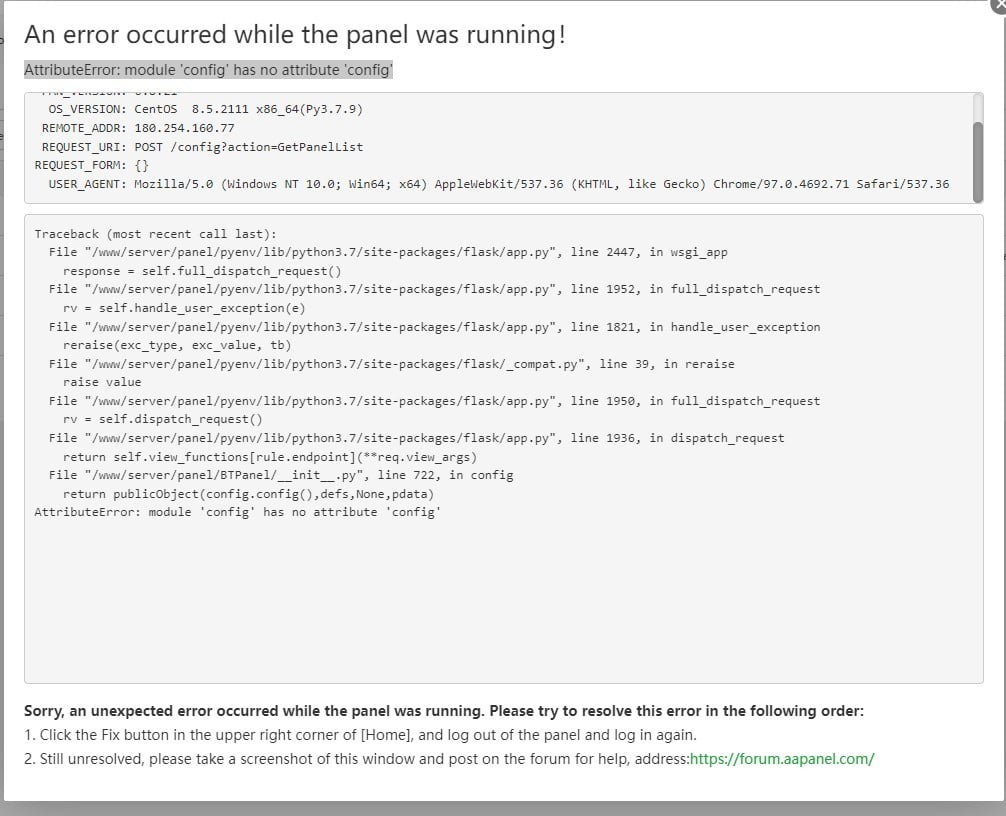Click the highlighted AttributeError message under the title
1006x816 pixels.
(x=208, y=69)
